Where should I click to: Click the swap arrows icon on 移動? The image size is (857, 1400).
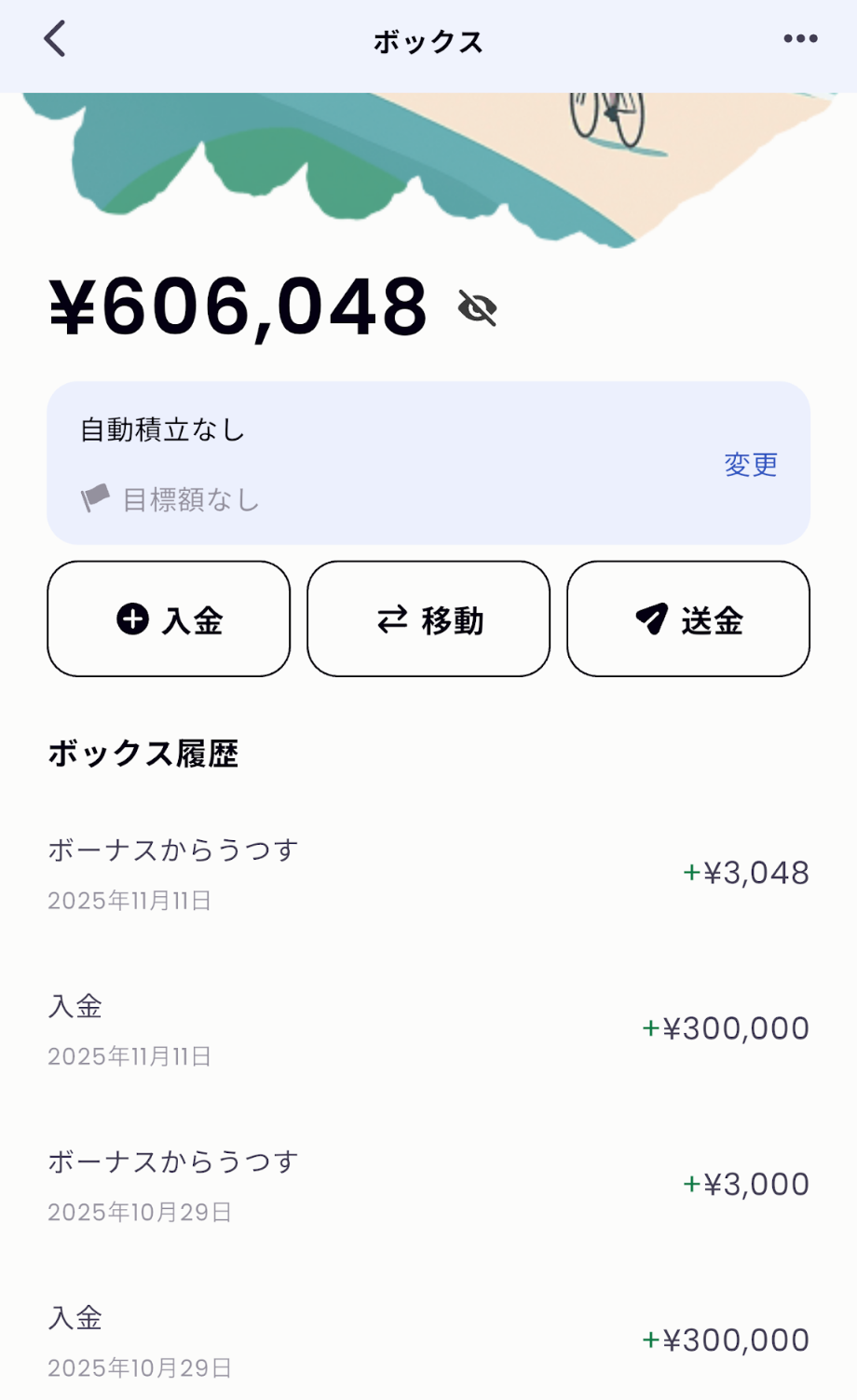coord(392,619)
